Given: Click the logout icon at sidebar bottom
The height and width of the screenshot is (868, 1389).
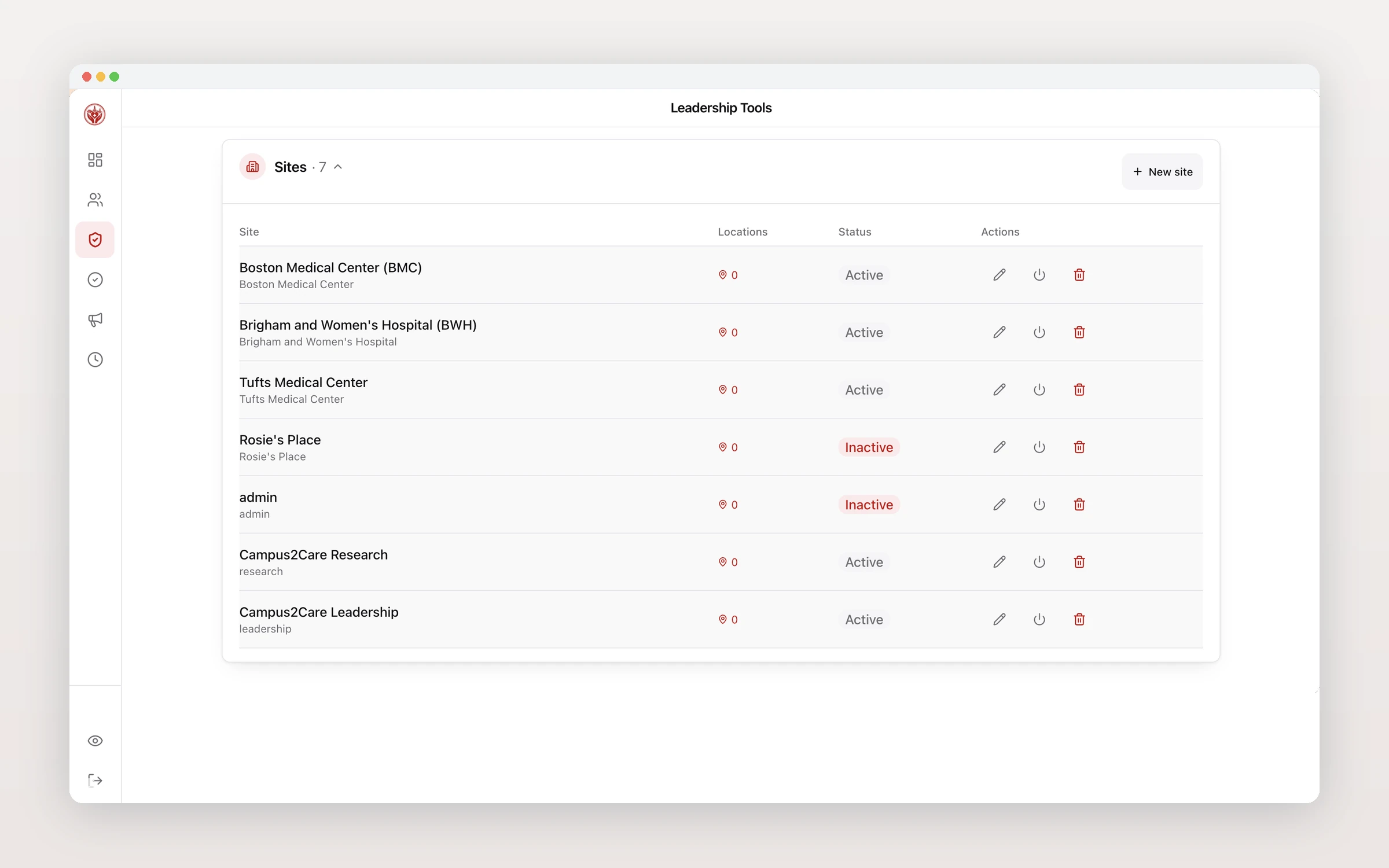Looking at the screenshot, I should click(x=95, y=781).
